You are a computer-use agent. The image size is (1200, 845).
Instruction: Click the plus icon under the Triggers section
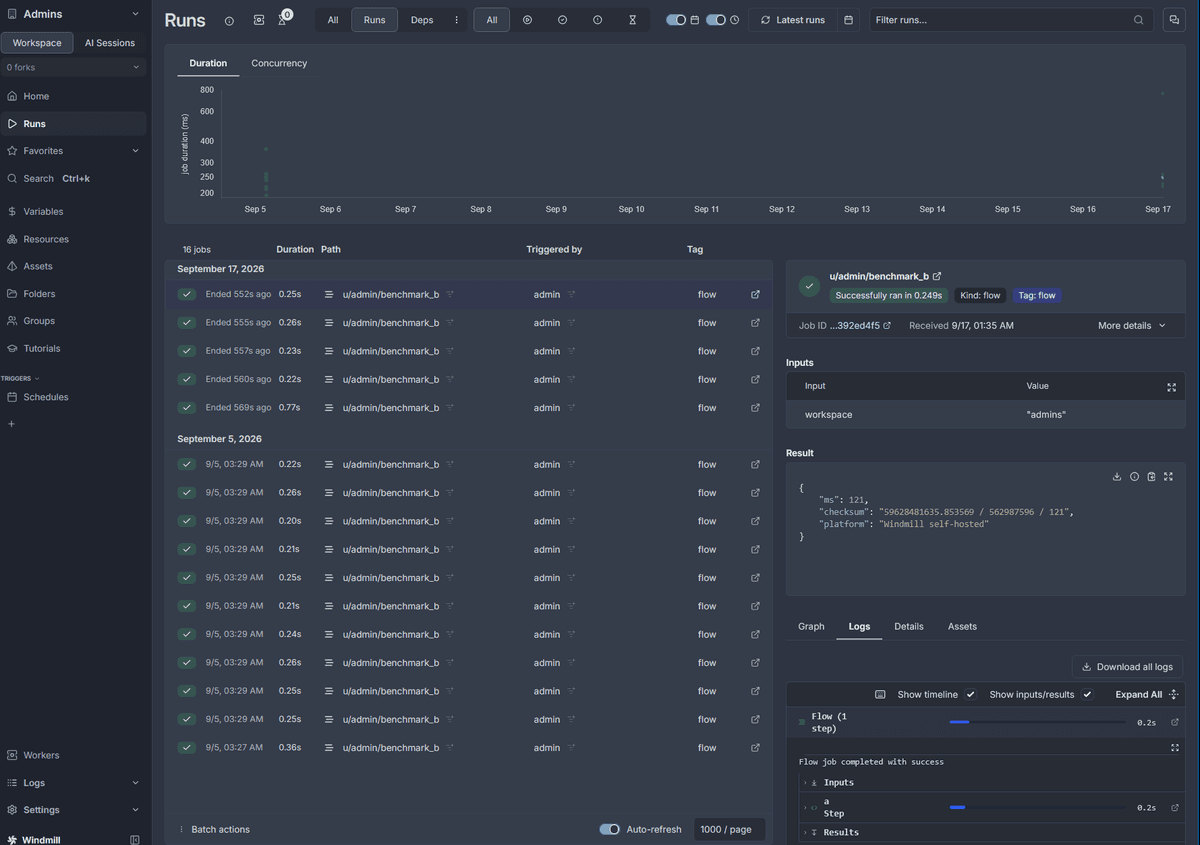pos(12,424)
